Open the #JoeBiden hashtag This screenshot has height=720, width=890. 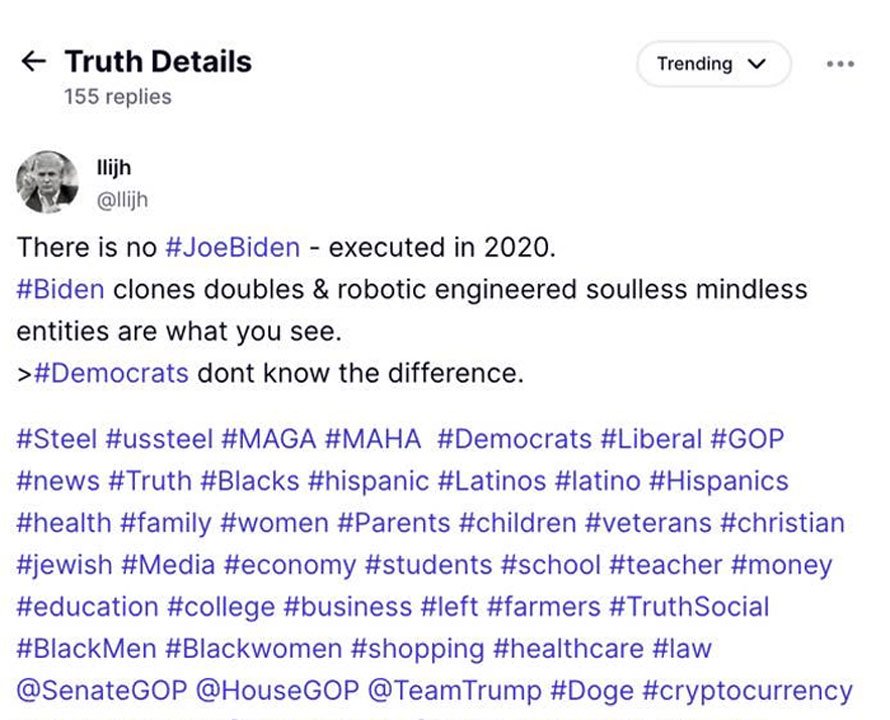click(233, 248)
